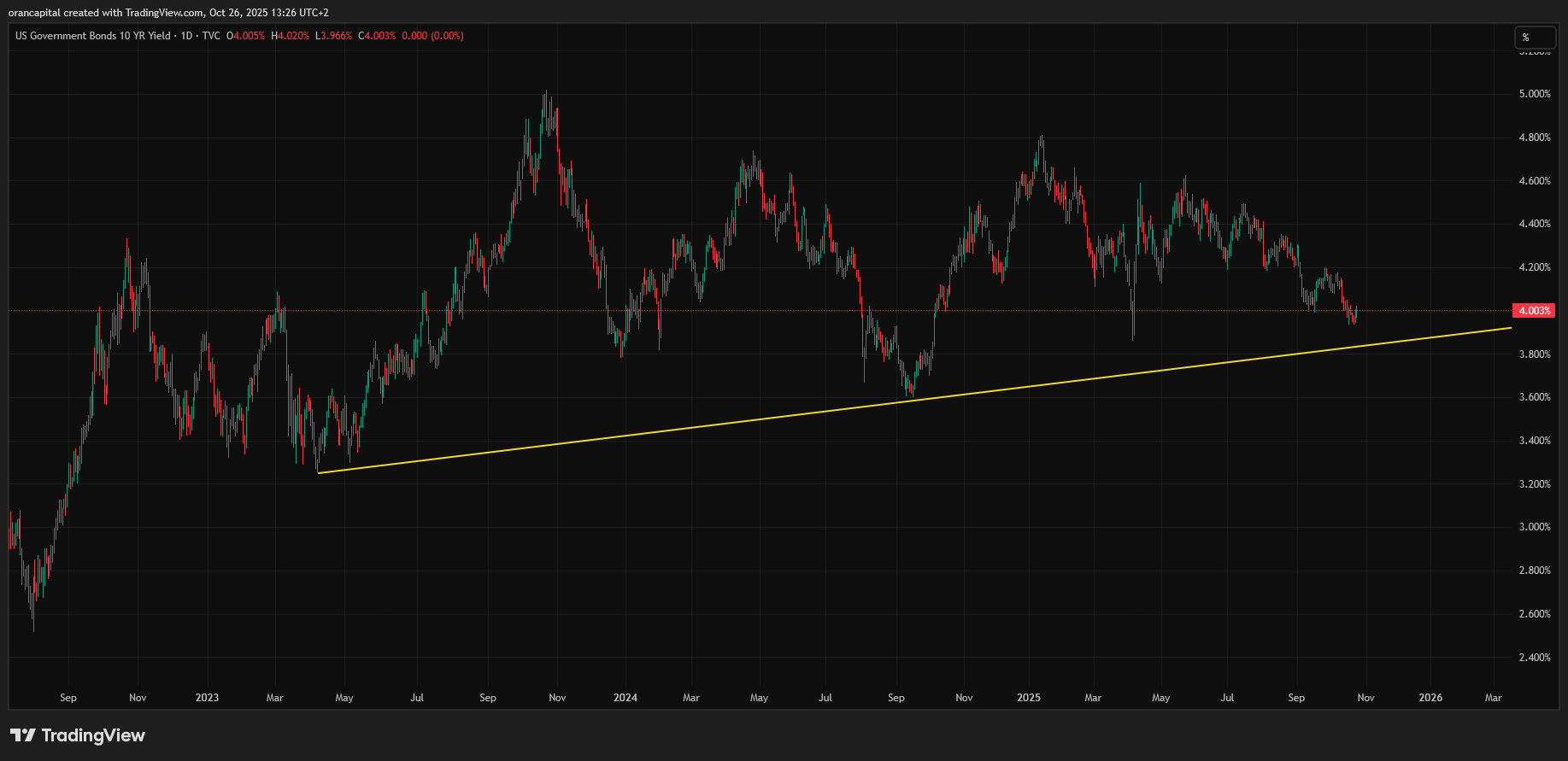
Task: Click the 4.600% price axis label
Action: [x=1535, y=181]
